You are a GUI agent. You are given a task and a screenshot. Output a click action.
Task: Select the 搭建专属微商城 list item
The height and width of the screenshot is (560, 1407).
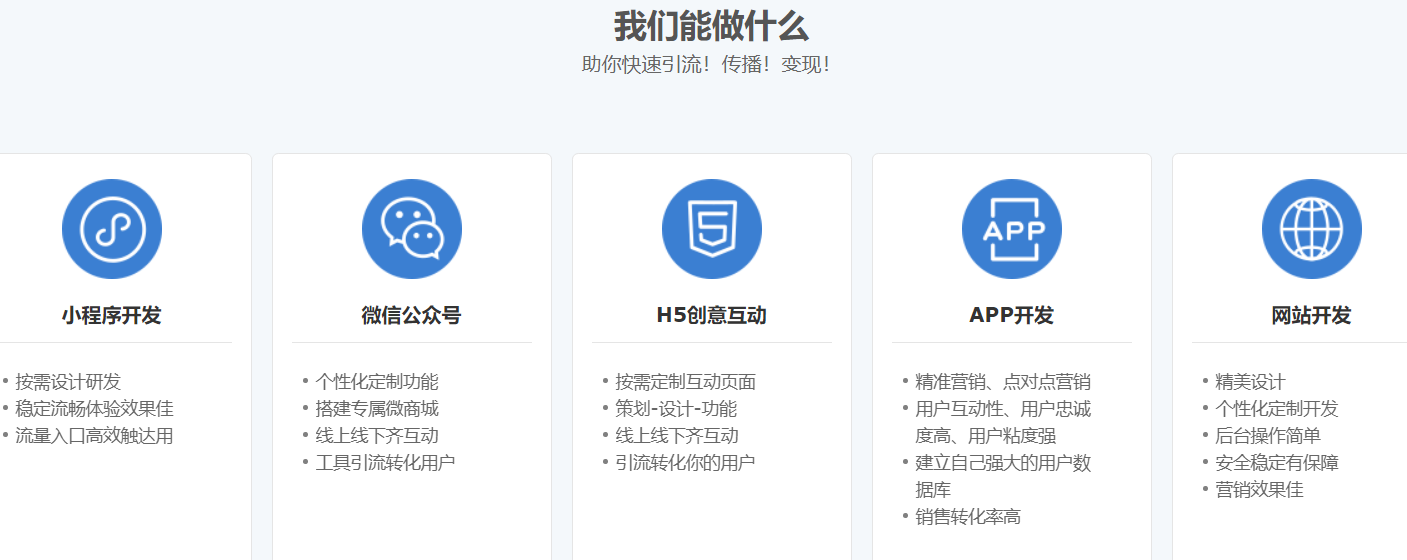coord(377,409)
